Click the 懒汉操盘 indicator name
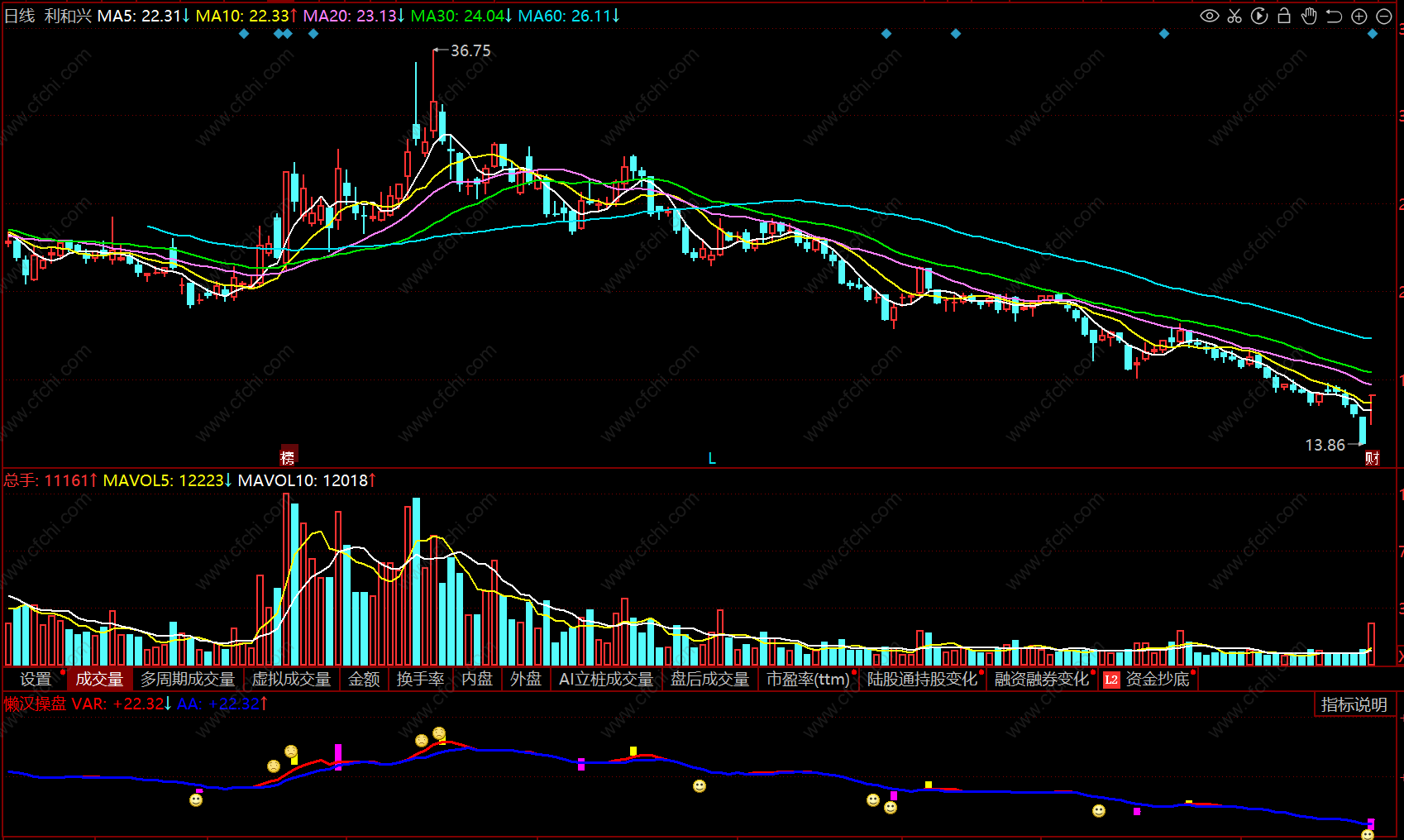 (35, 704)
